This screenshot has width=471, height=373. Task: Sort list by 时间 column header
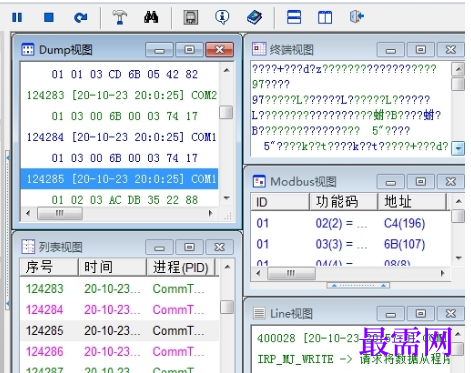112,267
